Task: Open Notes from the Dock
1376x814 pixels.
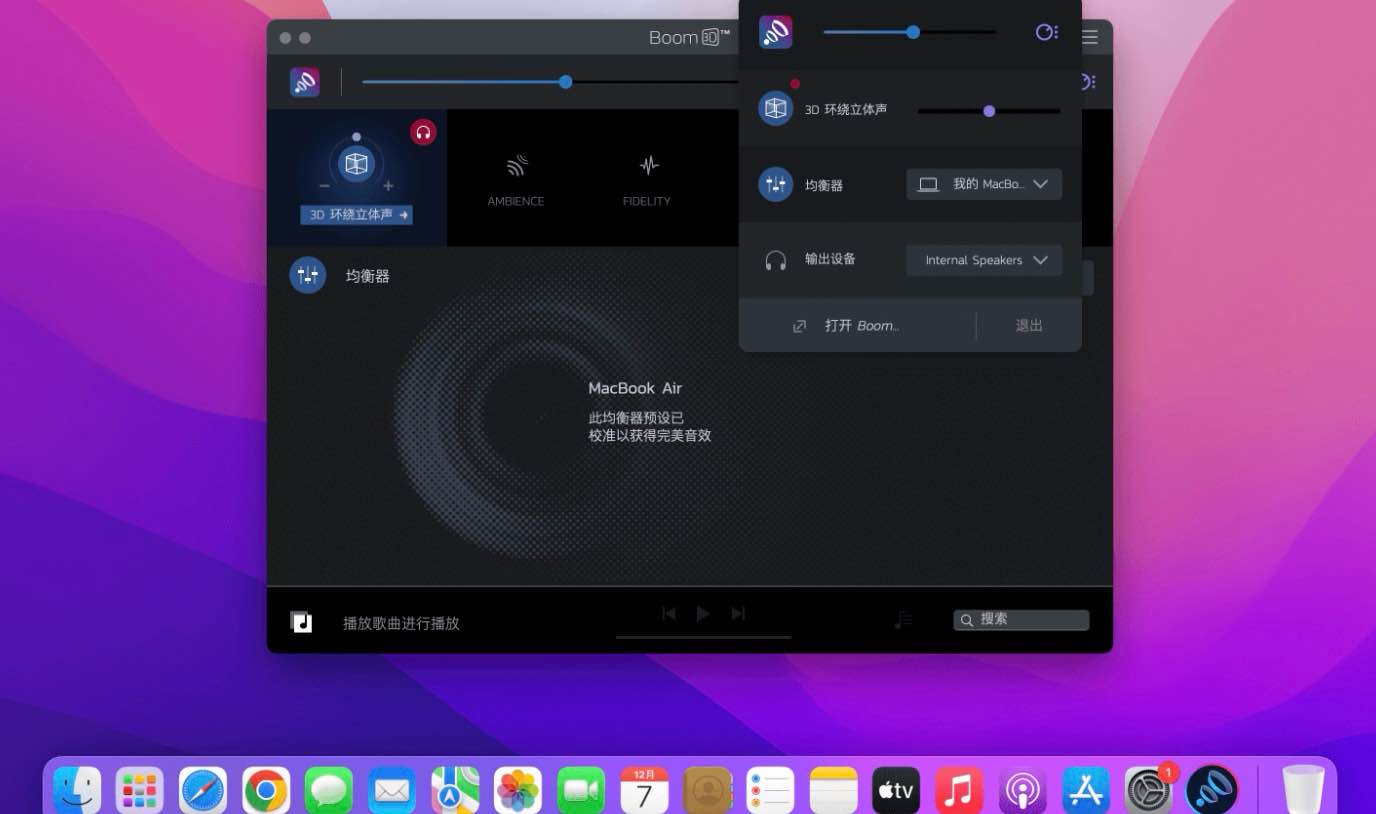Action: pos(833,791)
